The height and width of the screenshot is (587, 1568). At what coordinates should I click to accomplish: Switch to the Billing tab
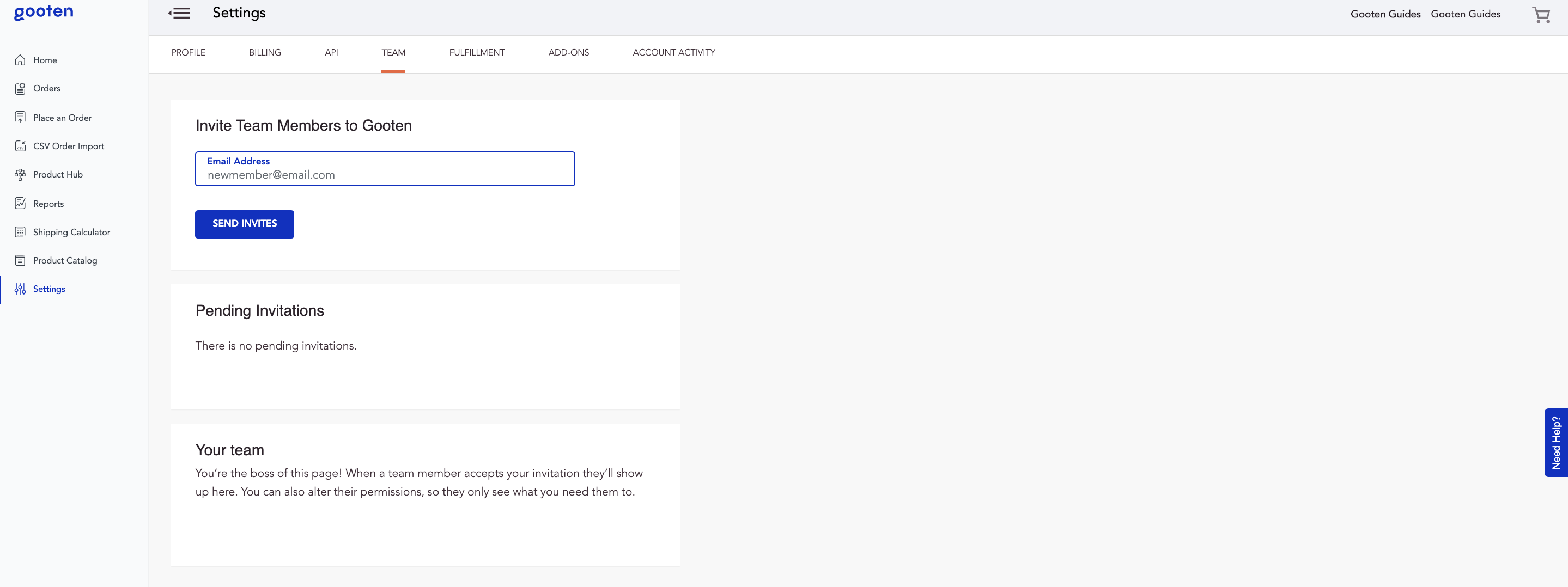(265, 52)
